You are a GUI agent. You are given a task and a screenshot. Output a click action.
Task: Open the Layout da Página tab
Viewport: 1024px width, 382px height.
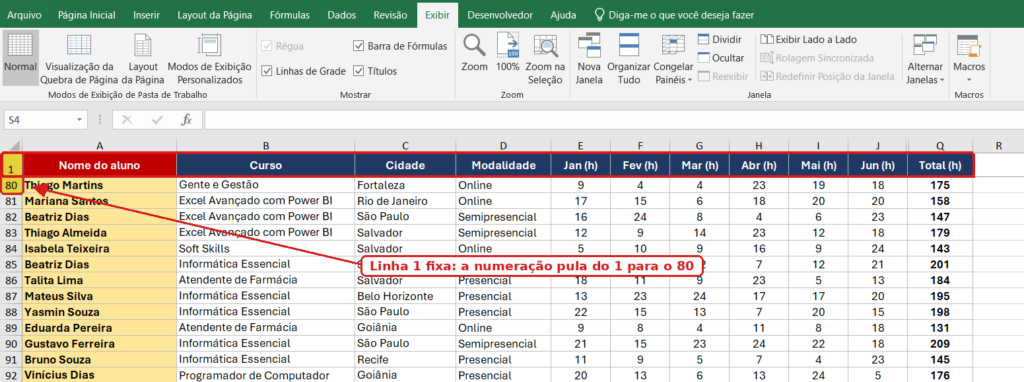pos(215,14)
